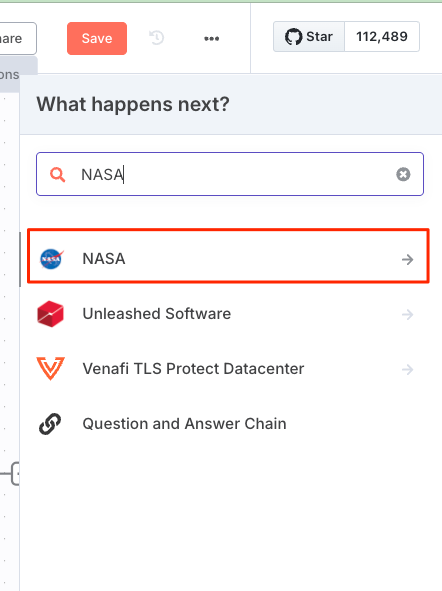The width and height of the screenshot is (442, 591).
Task: Click the red magnifier search icon
Action: (x=57, y=175)
